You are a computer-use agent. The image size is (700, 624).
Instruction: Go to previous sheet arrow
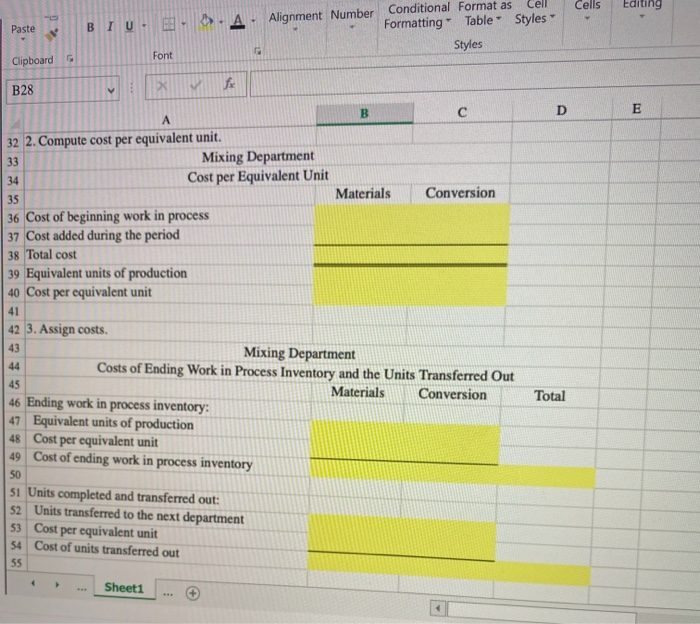tap(33, 583)
